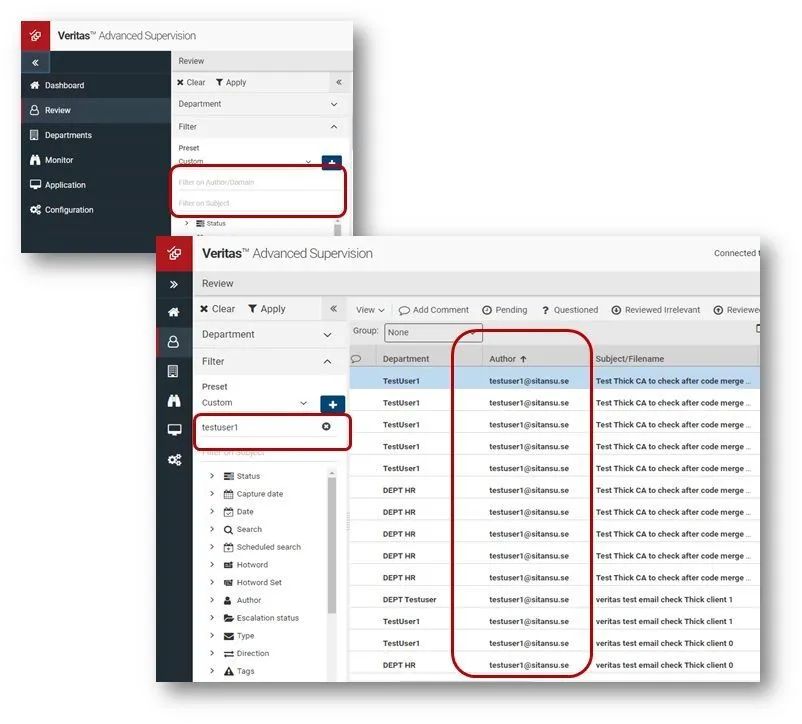Click plus preset button in back window
Screen dimensions: 802x724
point(331,163)
